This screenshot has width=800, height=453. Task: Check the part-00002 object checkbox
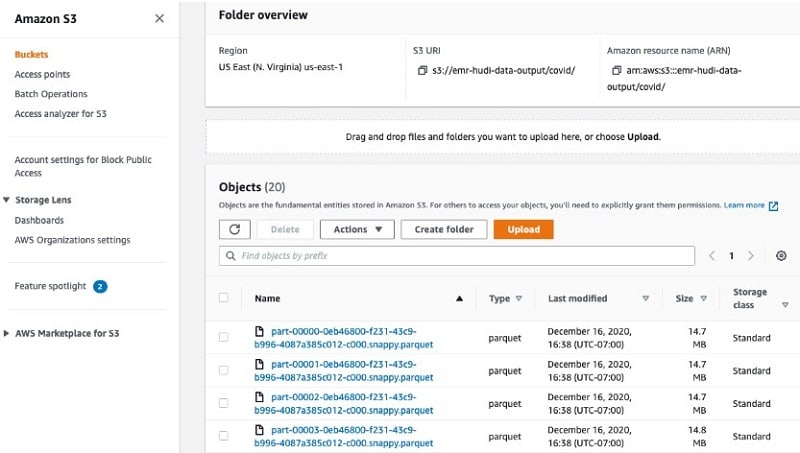click(223, 403)
